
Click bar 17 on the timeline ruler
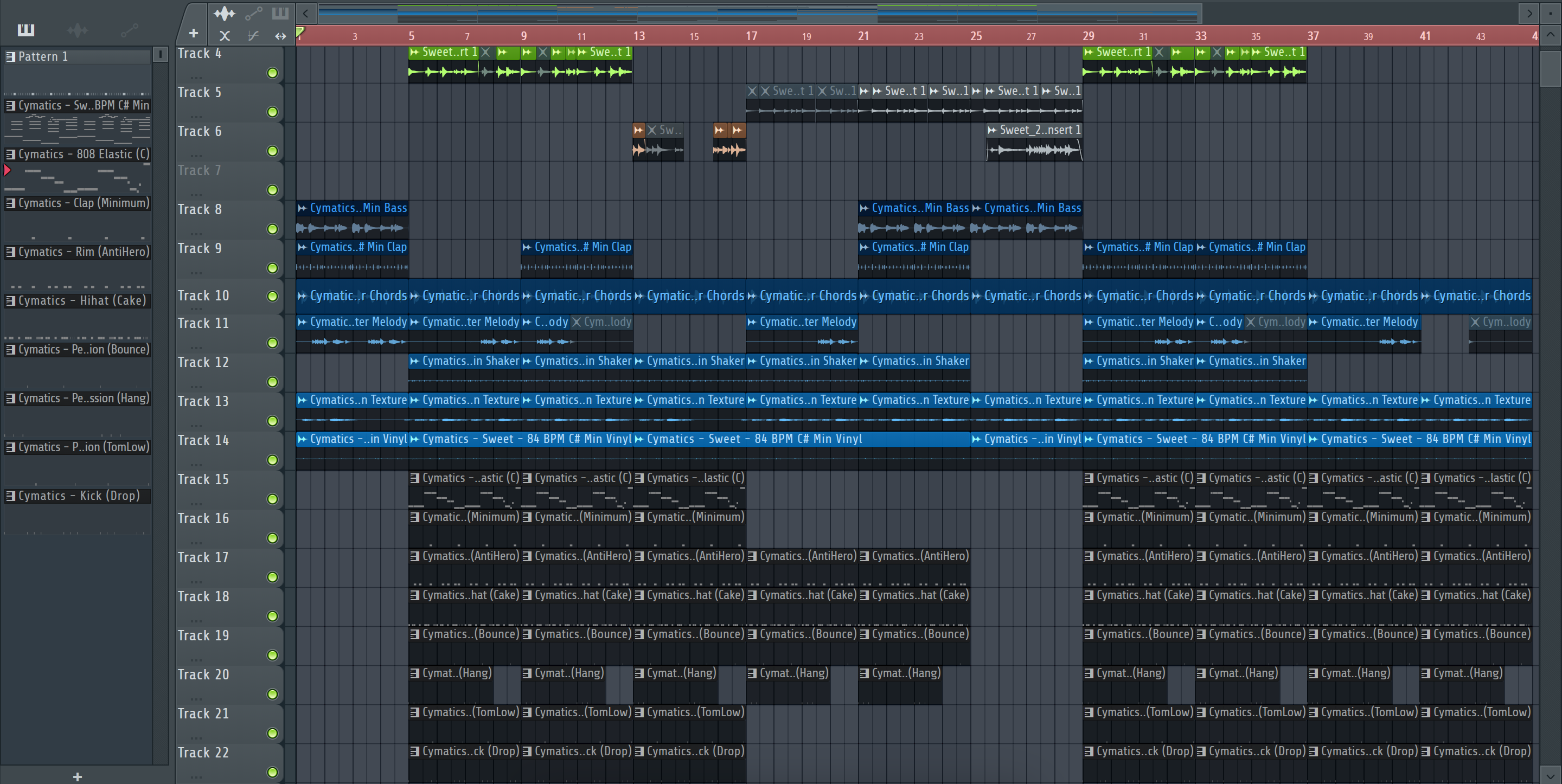coord(751,36)
